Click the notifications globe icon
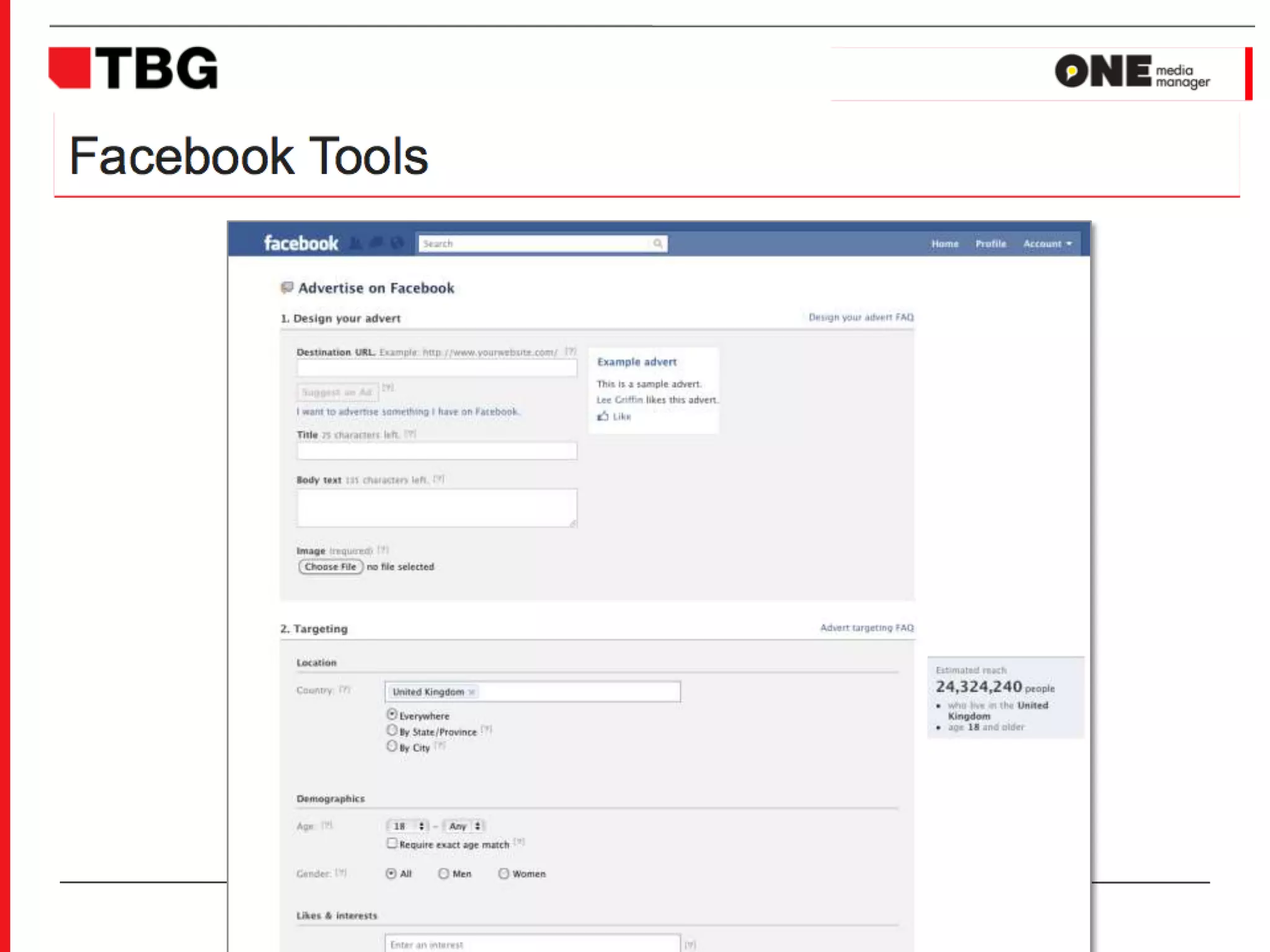The image size is (1270, 952). [397, 243]
